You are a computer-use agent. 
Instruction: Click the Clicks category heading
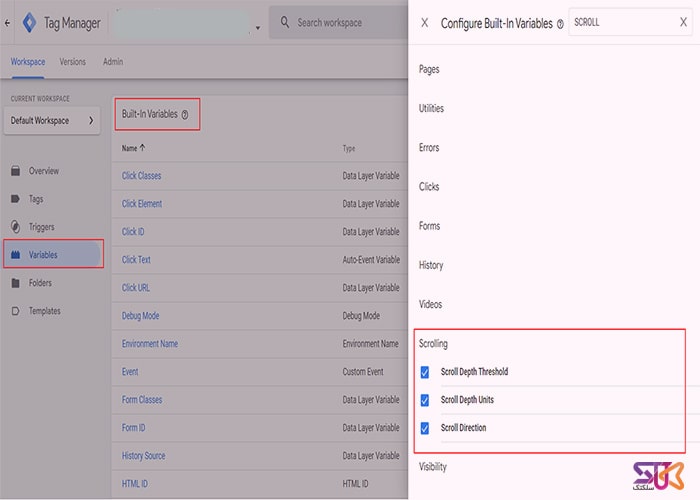(429, 187)
